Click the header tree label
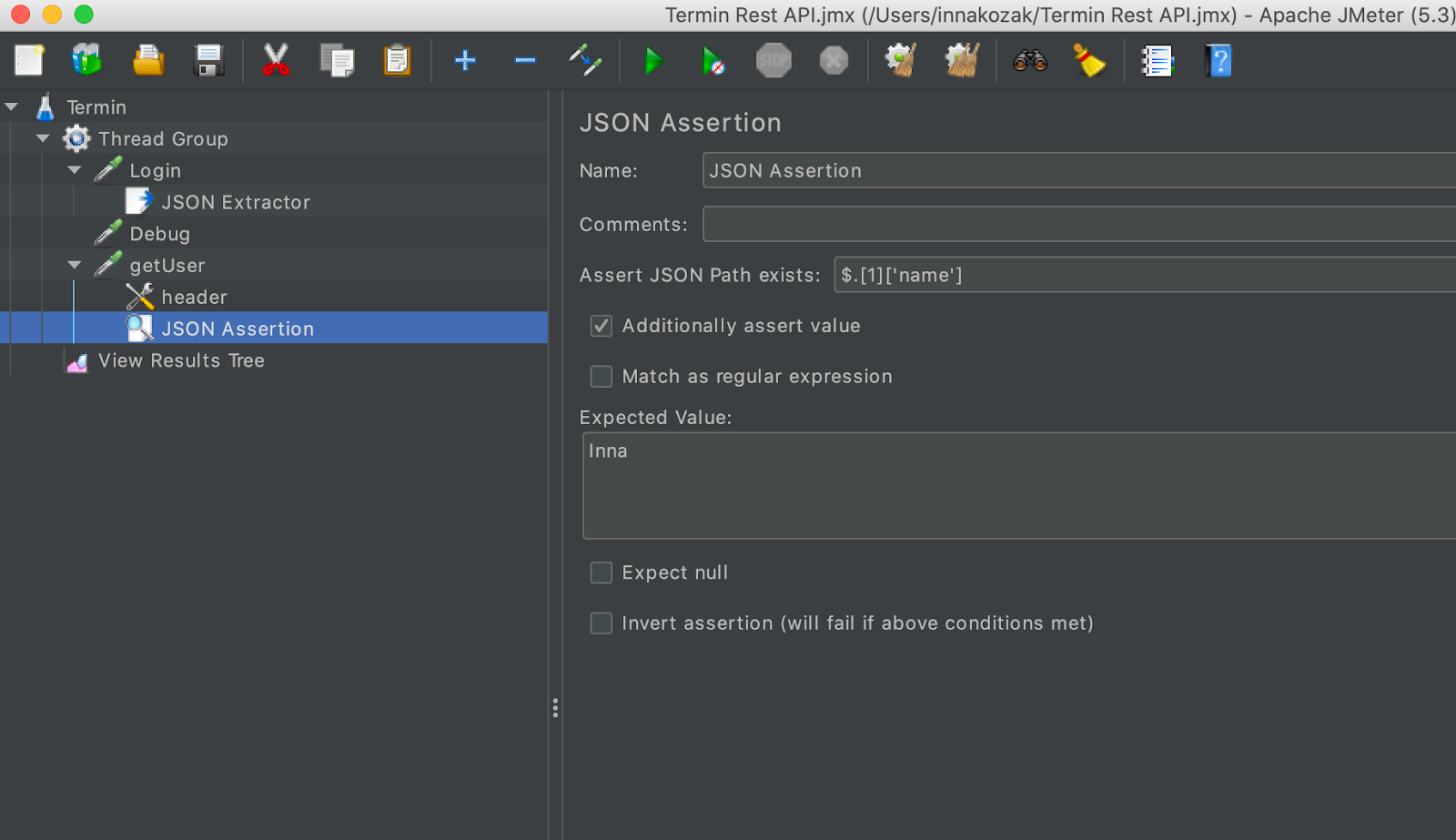The image size is (1456, 840). (194, 298)
